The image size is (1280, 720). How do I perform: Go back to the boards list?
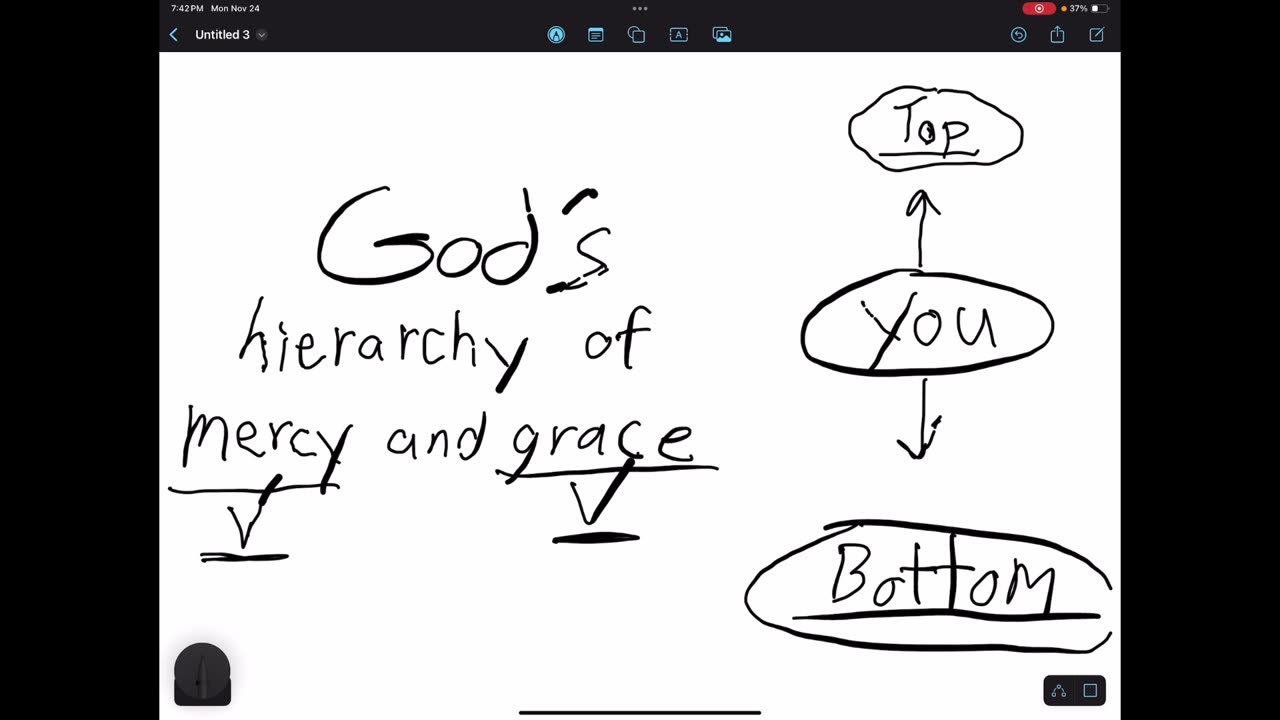tap(173, 35)
